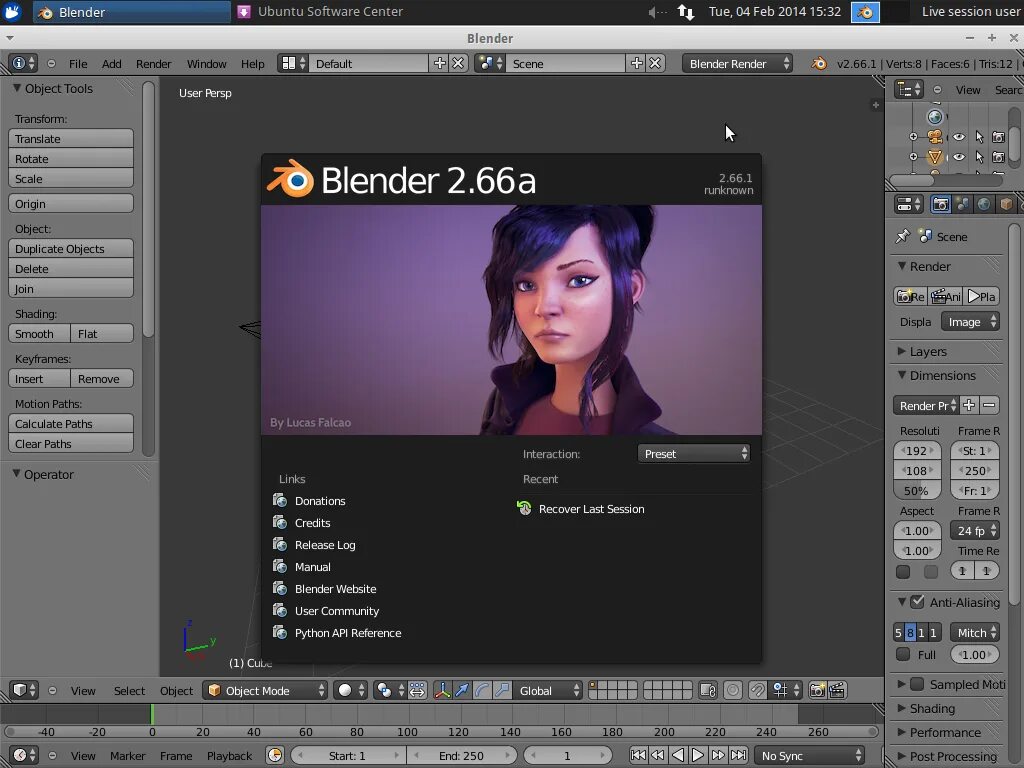
Task: Add a new screen layout with plus icon
Action: (440, 63)
